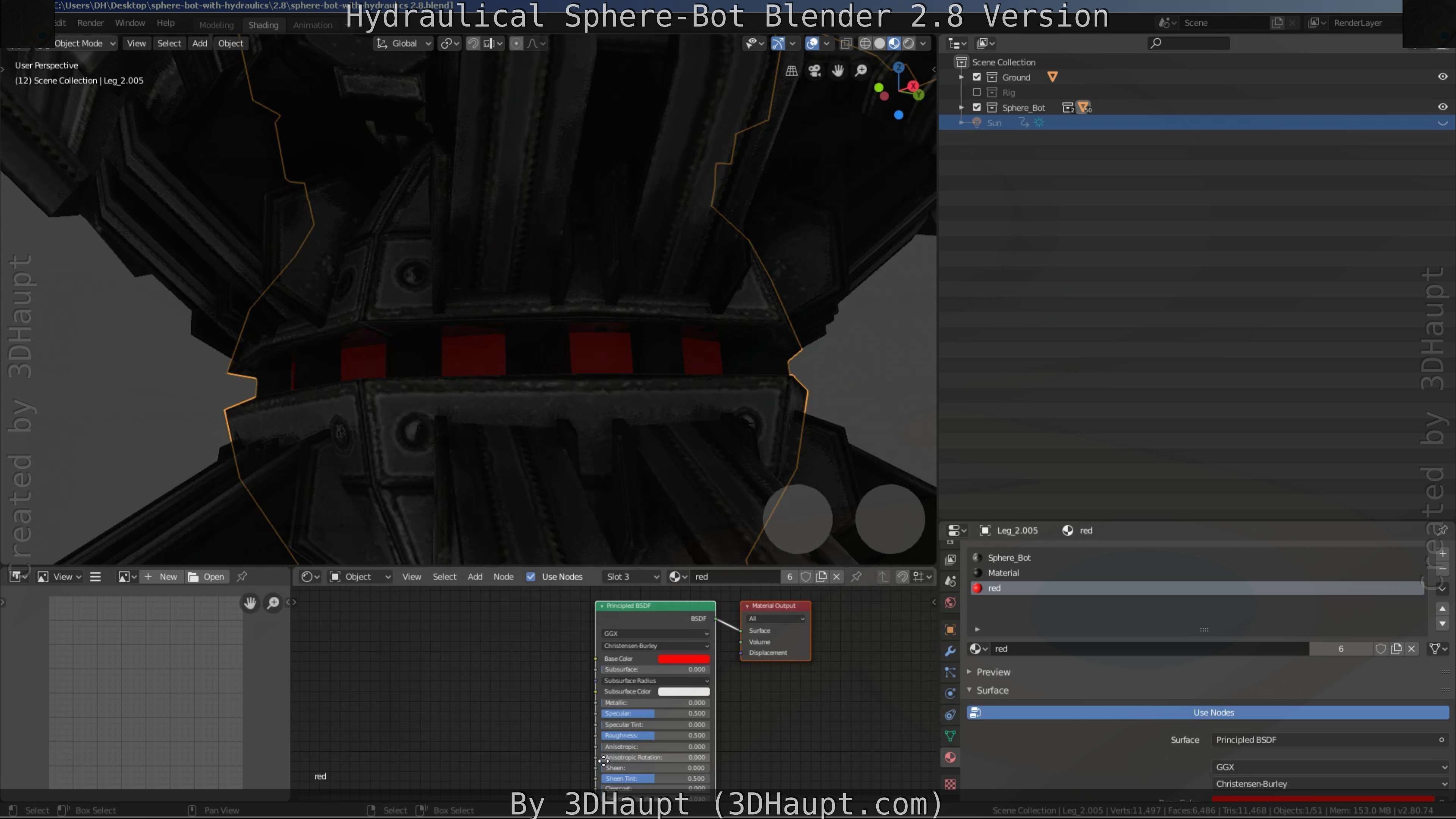Viewport: 1456px width, 819px height.
Task: Open the Help menu
Action: pos(166,23)
